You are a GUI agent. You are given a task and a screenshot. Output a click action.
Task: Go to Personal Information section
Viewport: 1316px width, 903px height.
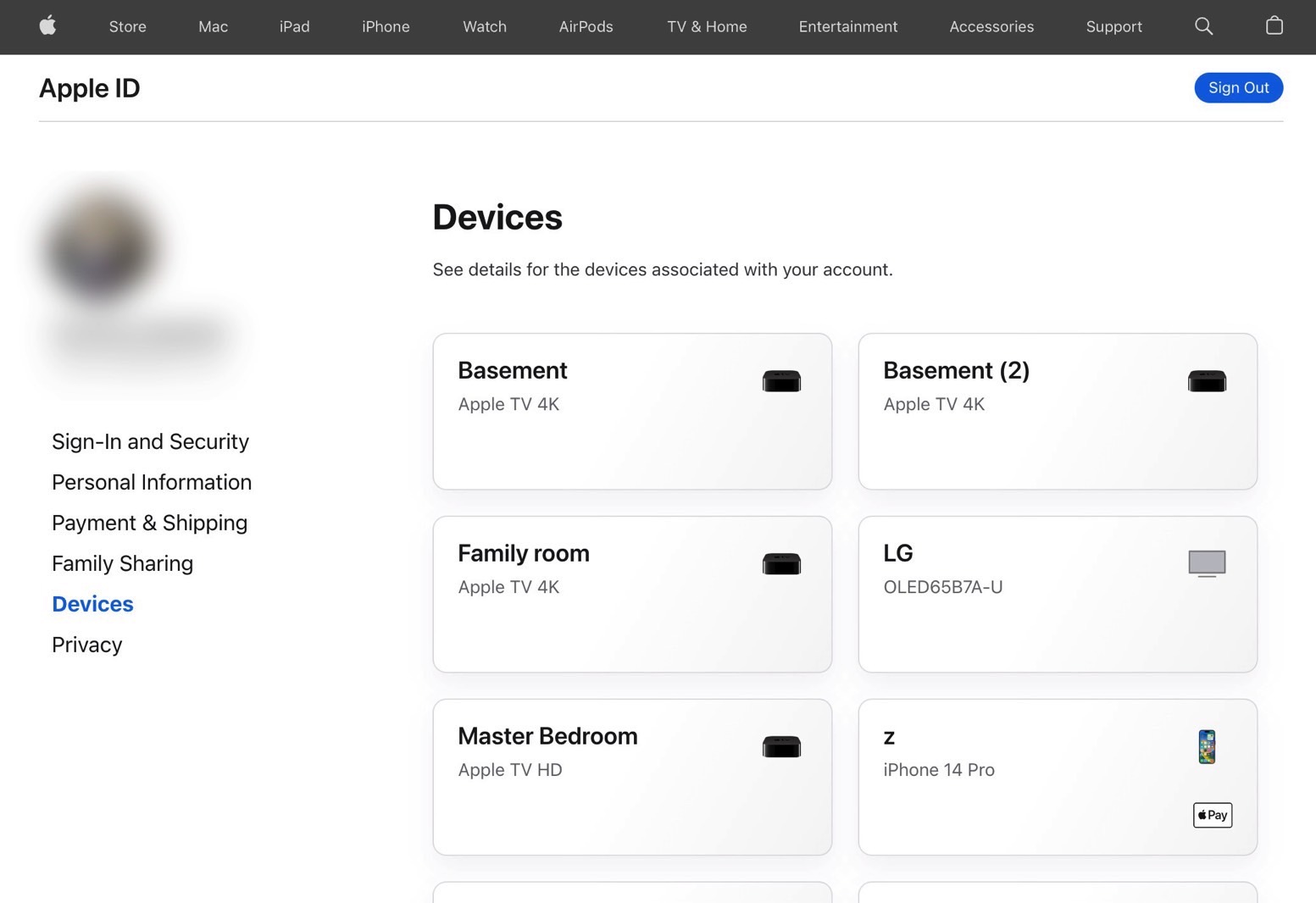152,482
